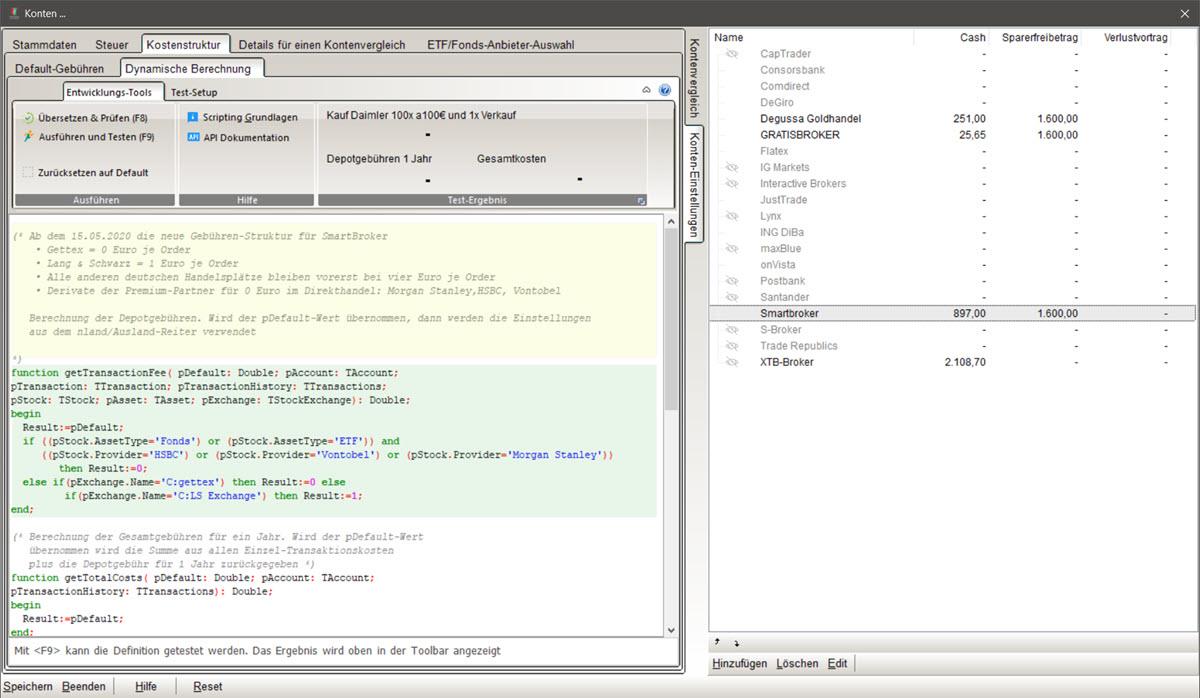Select the Degussa Goldhandel row
Viewport: 1200px width, 698px height.
point(952,119)
